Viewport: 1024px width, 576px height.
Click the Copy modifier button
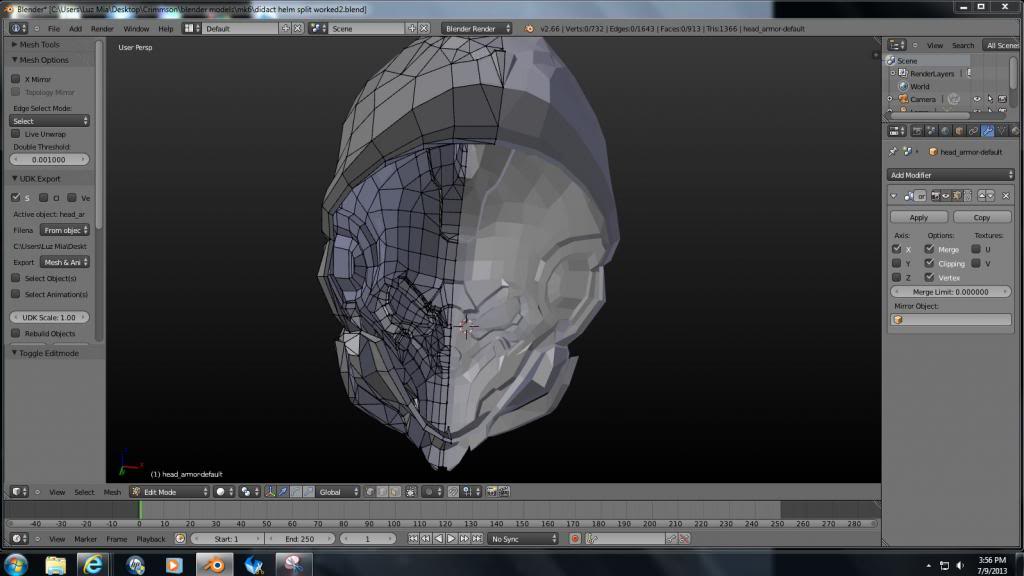click(982, 217)
